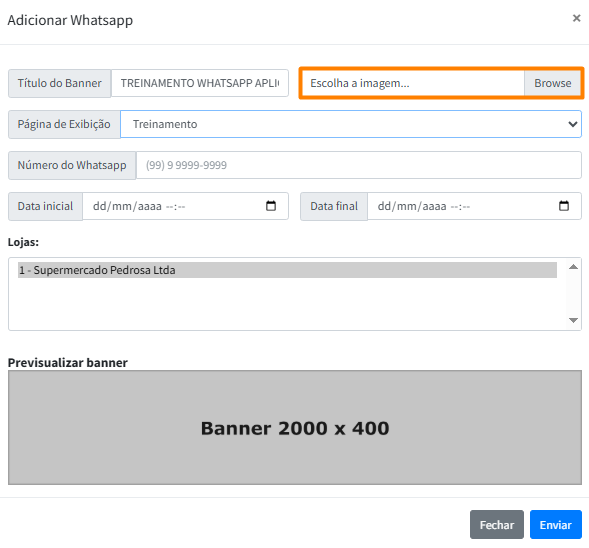Open the calendar picker for Data final
This screenshot has width=589, height=548.
click(x=563, y=206)
